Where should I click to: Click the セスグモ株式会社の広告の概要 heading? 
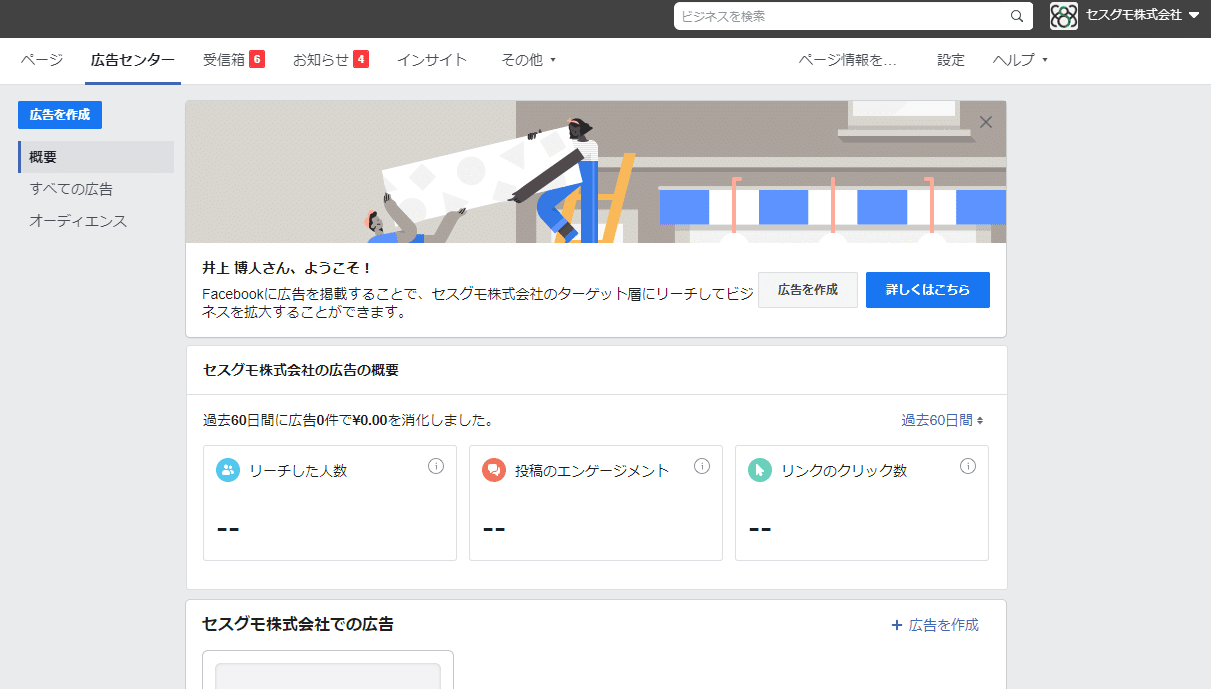click(x=300, y=370)
